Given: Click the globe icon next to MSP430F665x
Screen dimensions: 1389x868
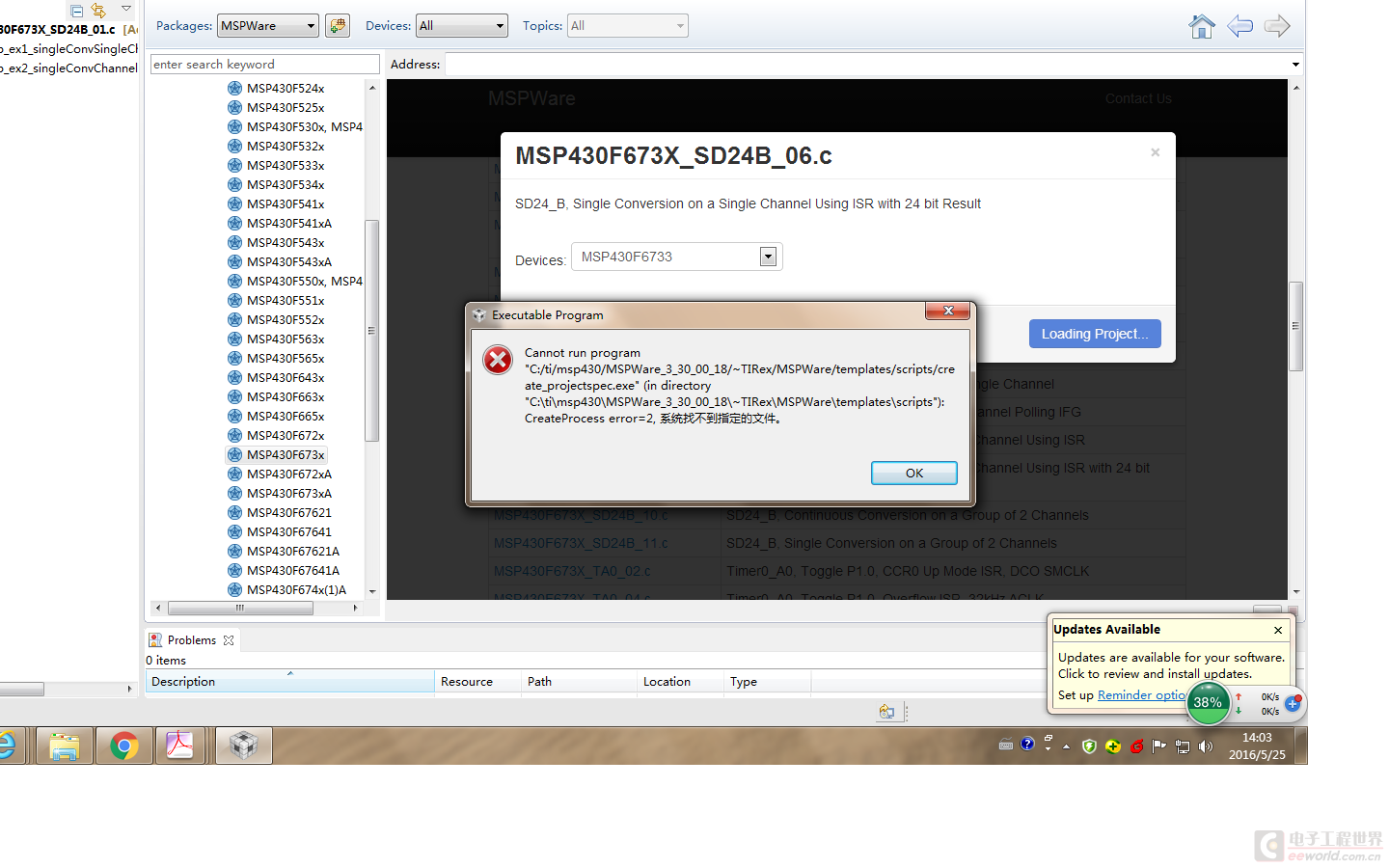Looking at the screenshot, I should (234, 416).
